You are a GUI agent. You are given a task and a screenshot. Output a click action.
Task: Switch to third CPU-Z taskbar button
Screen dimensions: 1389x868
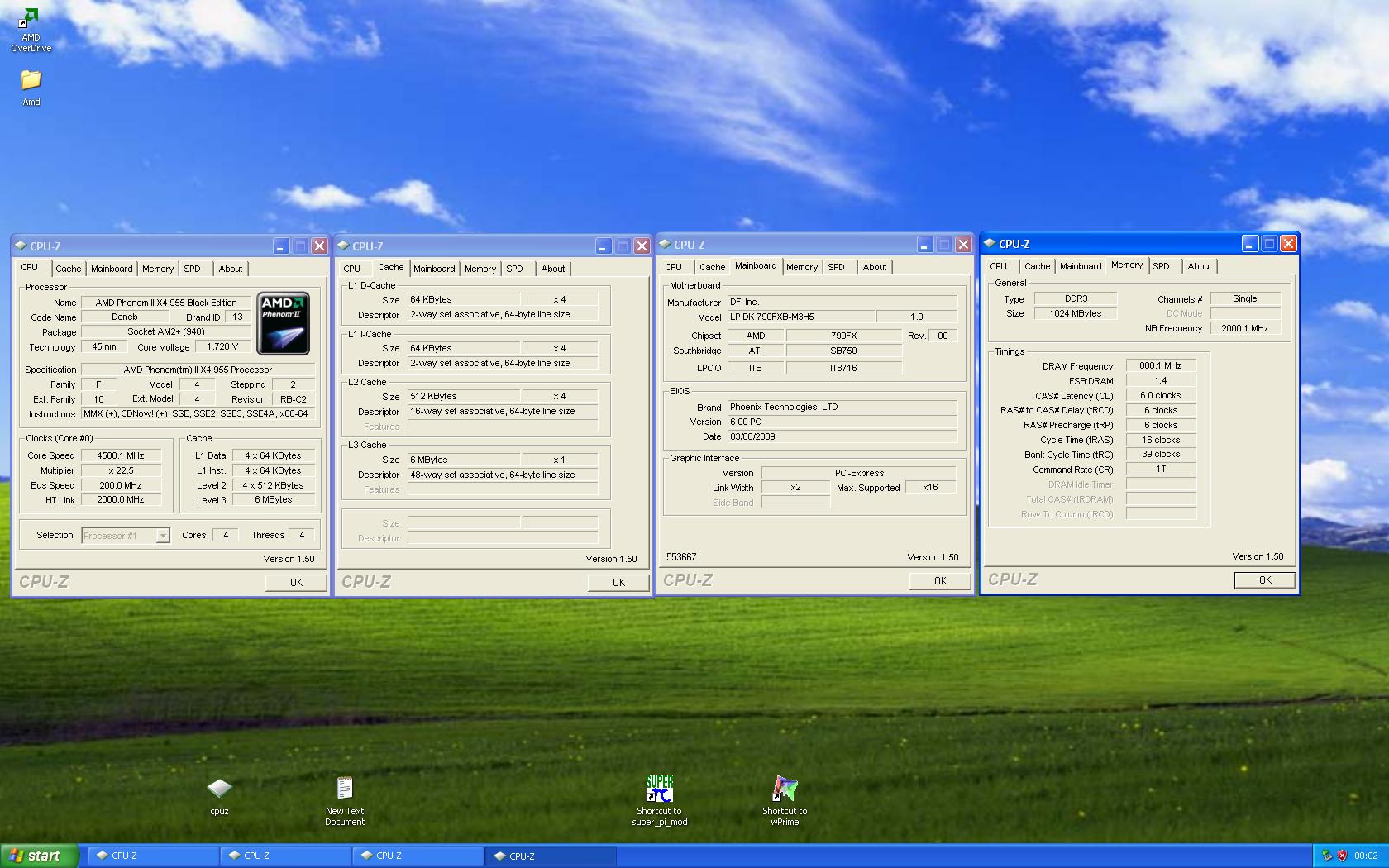418,856
